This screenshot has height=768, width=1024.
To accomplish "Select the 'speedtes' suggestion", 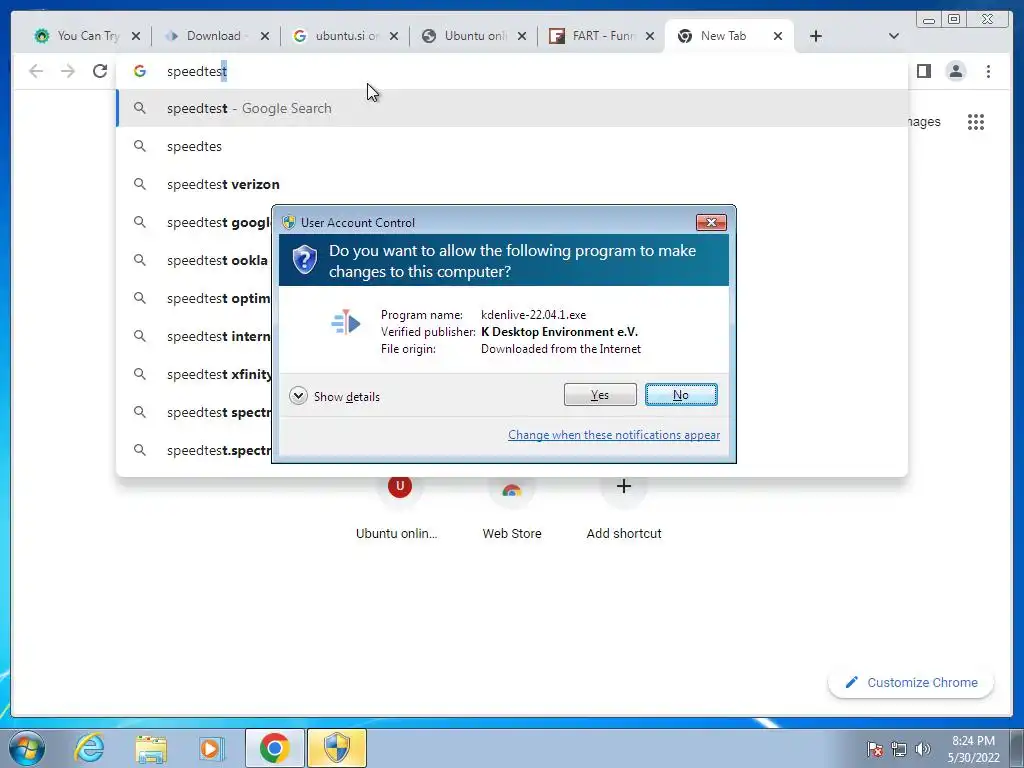I will [512, 146].
